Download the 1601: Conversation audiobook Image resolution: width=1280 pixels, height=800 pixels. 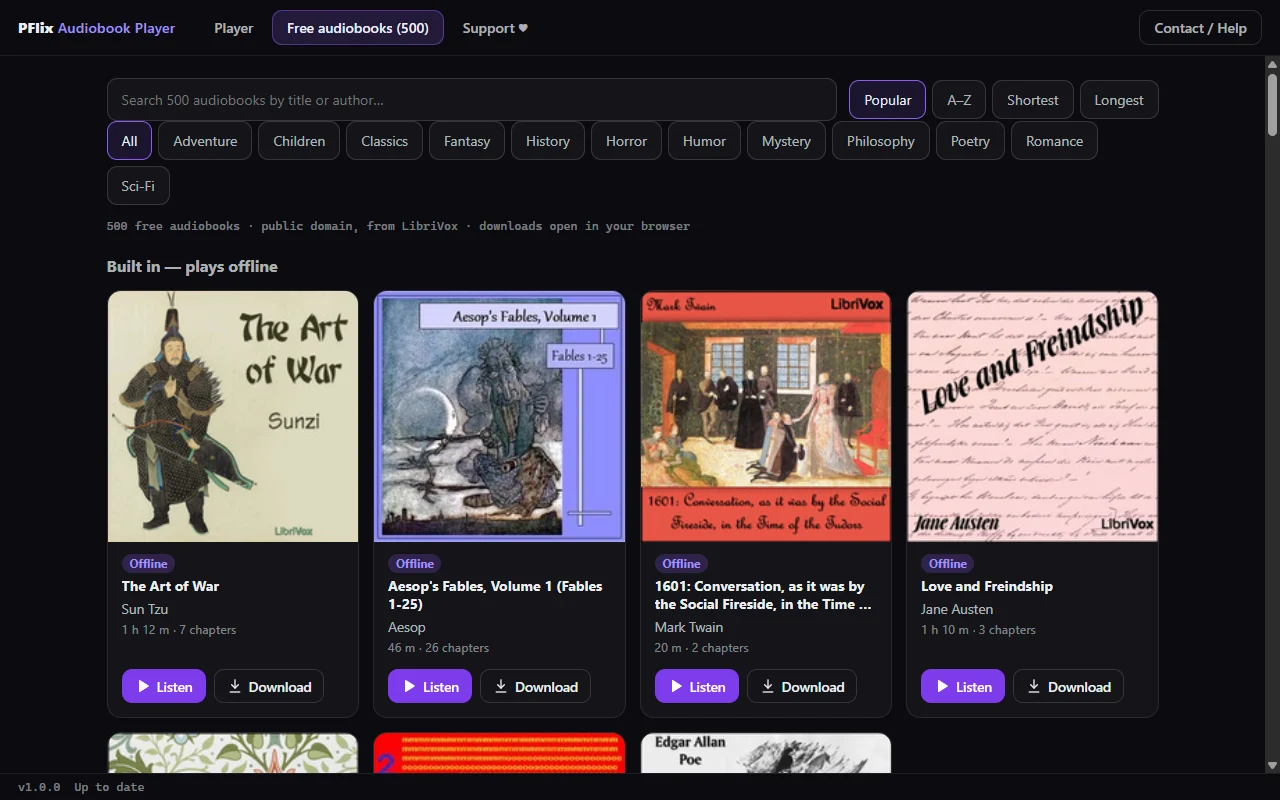pos(802,687)
